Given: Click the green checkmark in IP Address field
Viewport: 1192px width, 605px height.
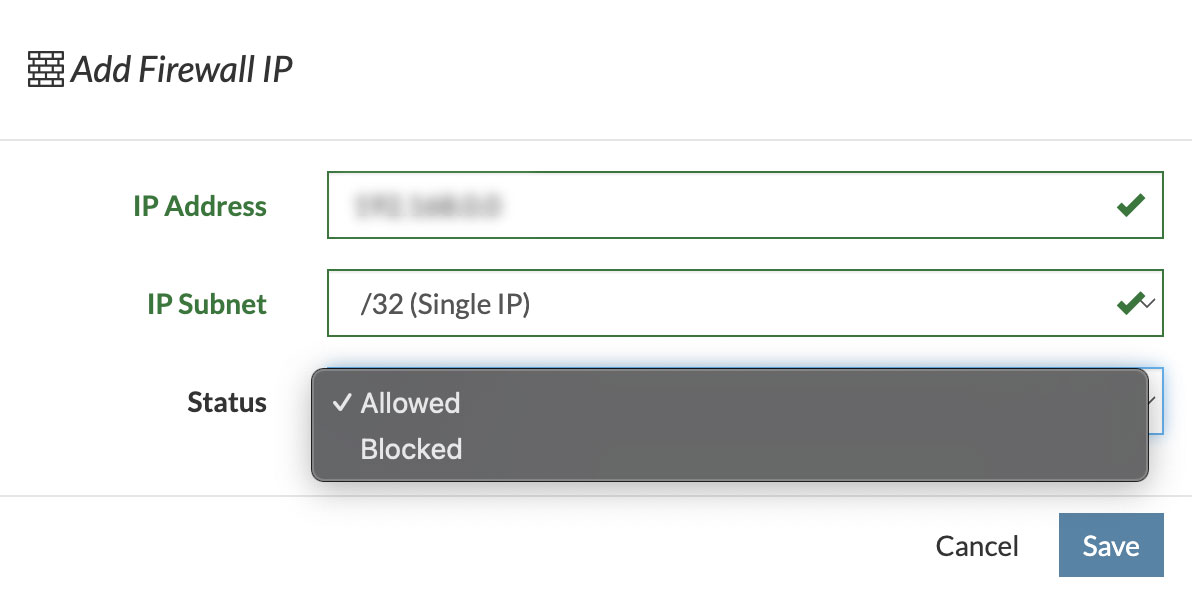Looking at the screenshot, I should [x=1130, y=205].
